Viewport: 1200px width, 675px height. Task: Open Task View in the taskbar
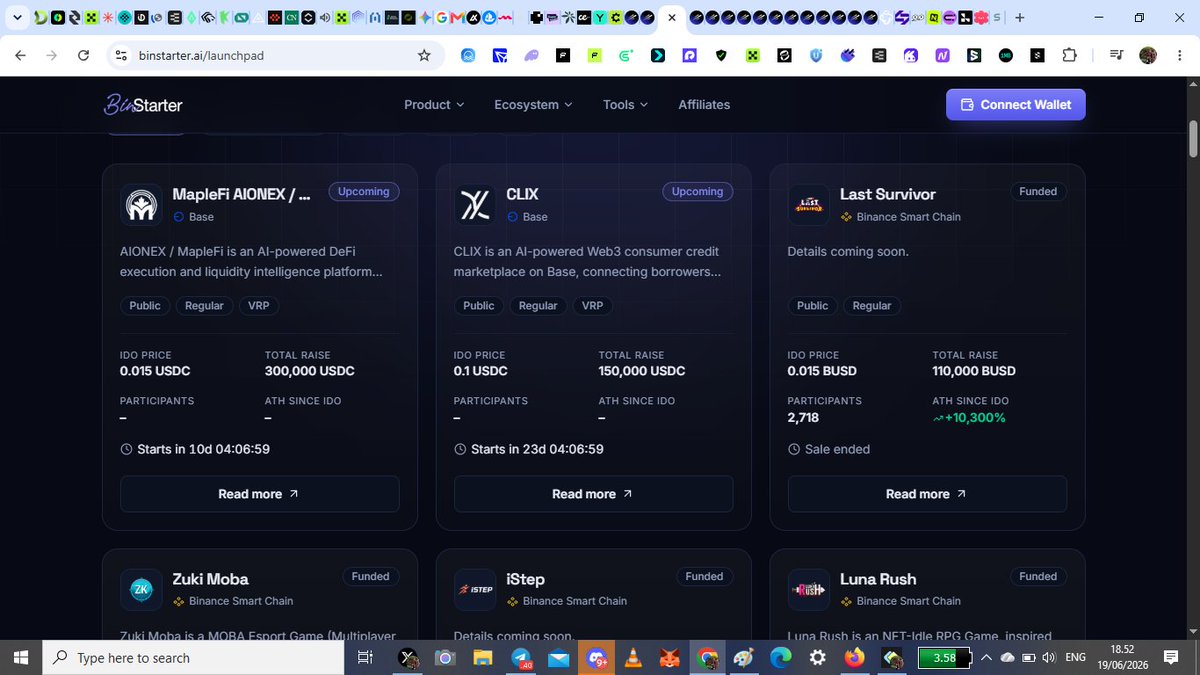[365, 658]
